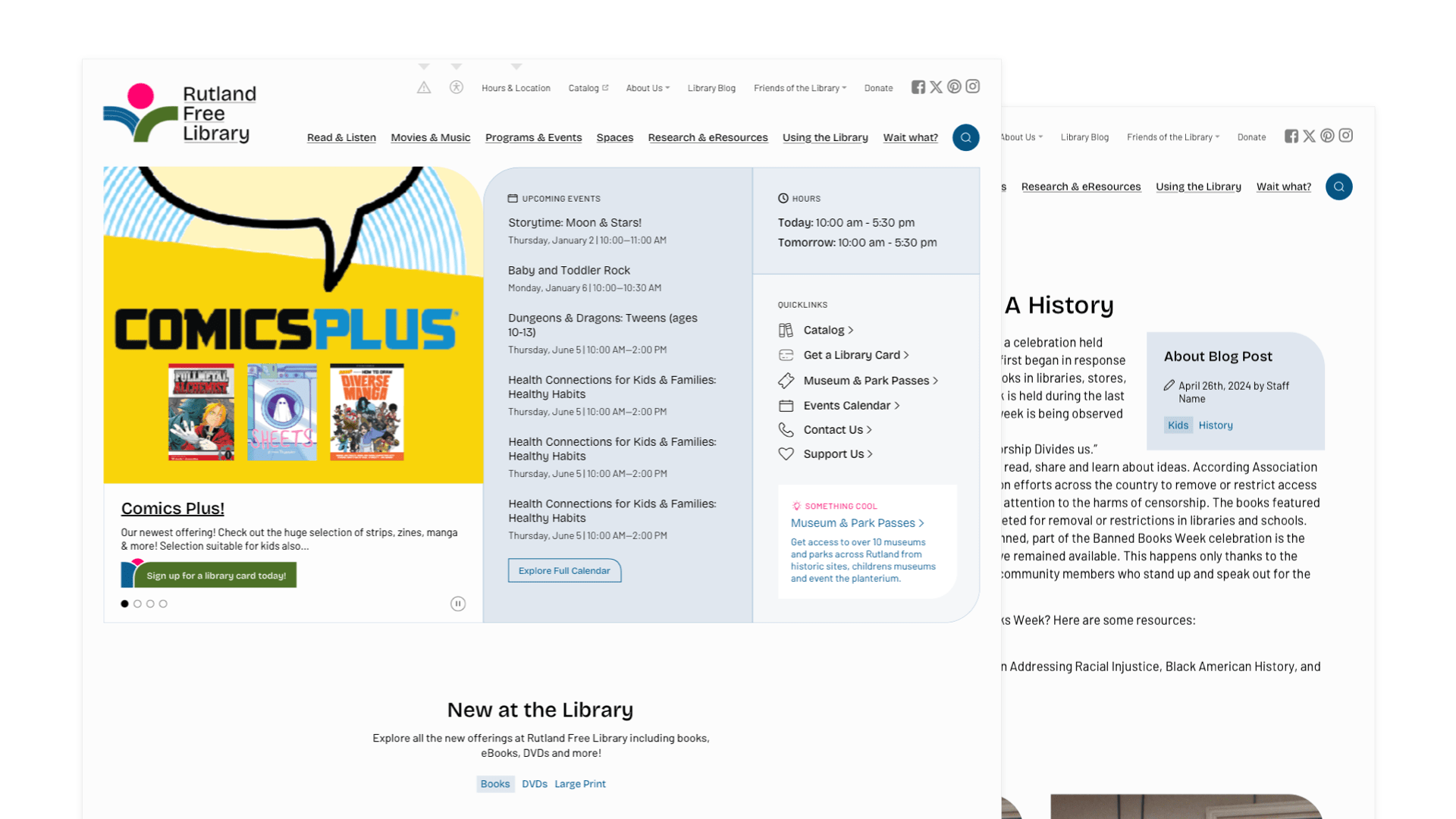1456x819 pixels.
Task: Click the phone icon beside Contact Us
Action: [786, 430]
